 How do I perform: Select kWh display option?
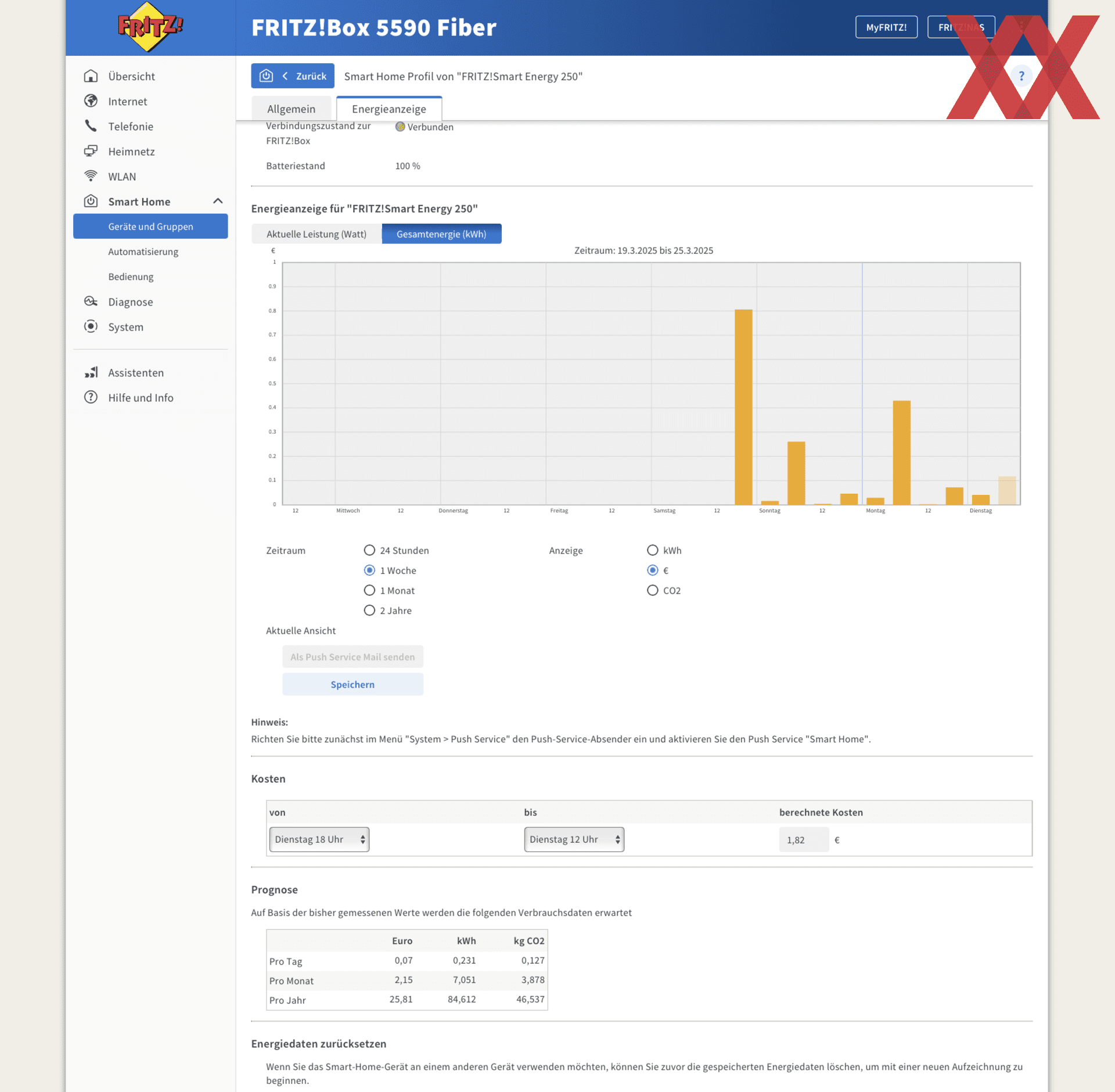(653, 550)
